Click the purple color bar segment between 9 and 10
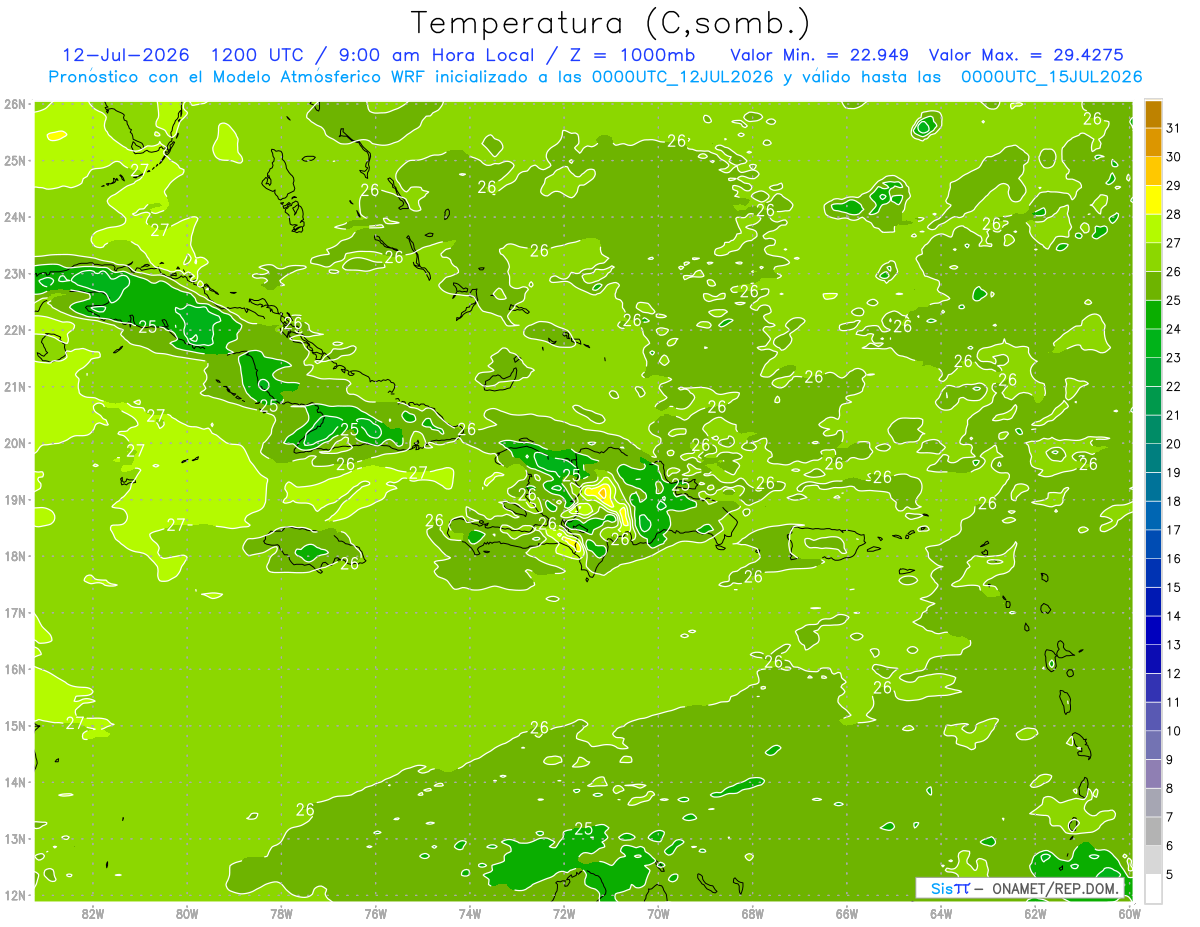 click(x=1153, y=746)
